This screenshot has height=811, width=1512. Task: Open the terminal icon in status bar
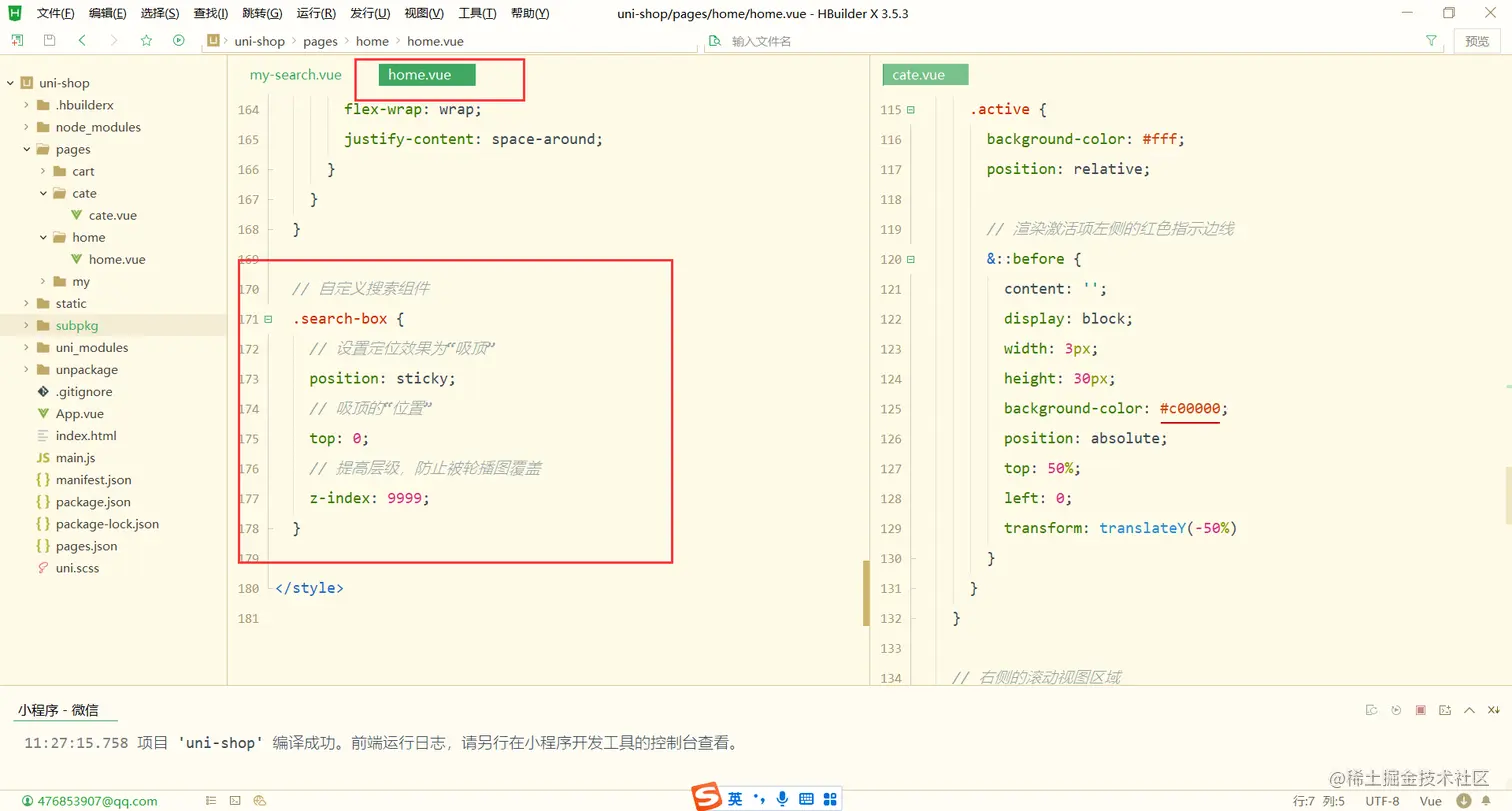tap(235, 801)
